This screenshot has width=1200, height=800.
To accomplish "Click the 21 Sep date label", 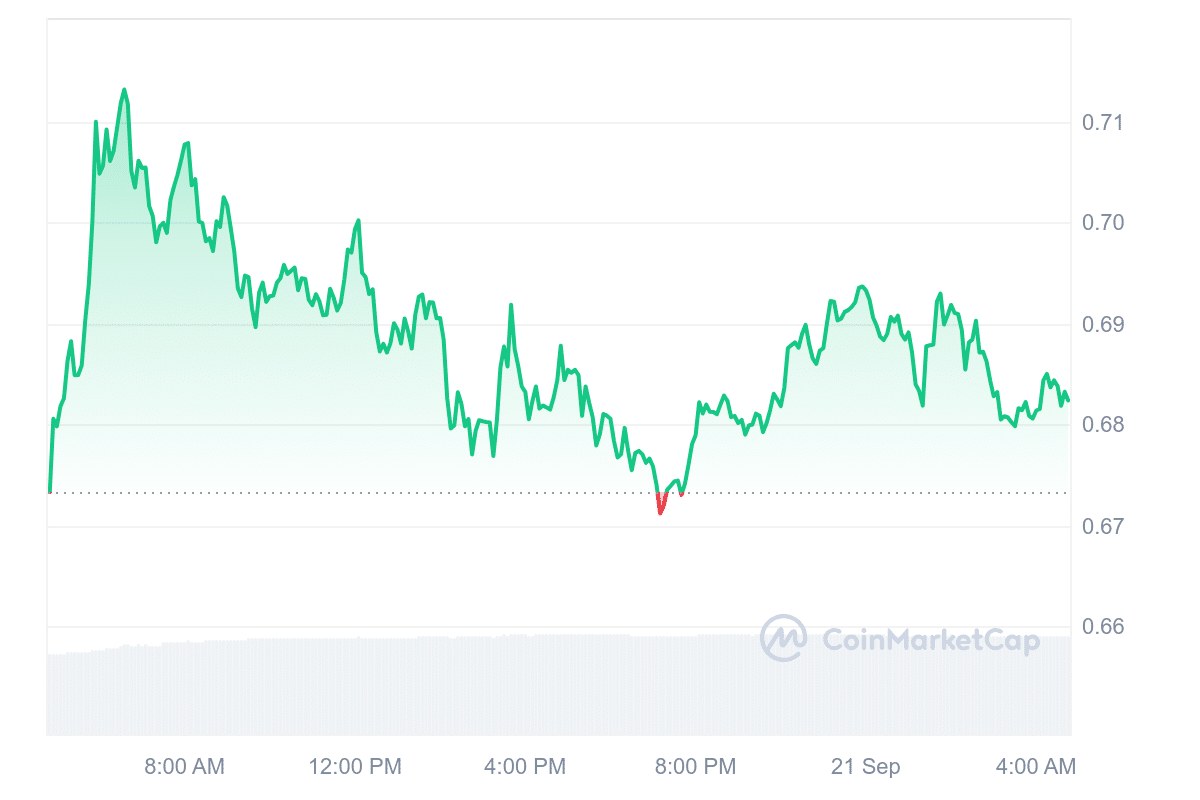I will pyautogui.click(x=866, y=767).
